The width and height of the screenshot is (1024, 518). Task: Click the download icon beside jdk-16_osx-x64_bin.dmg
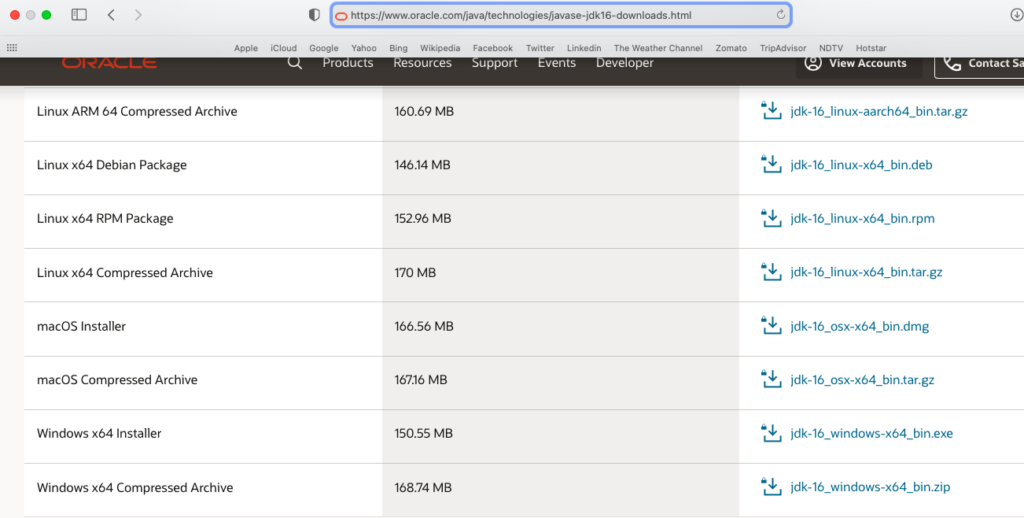(771, 325)
